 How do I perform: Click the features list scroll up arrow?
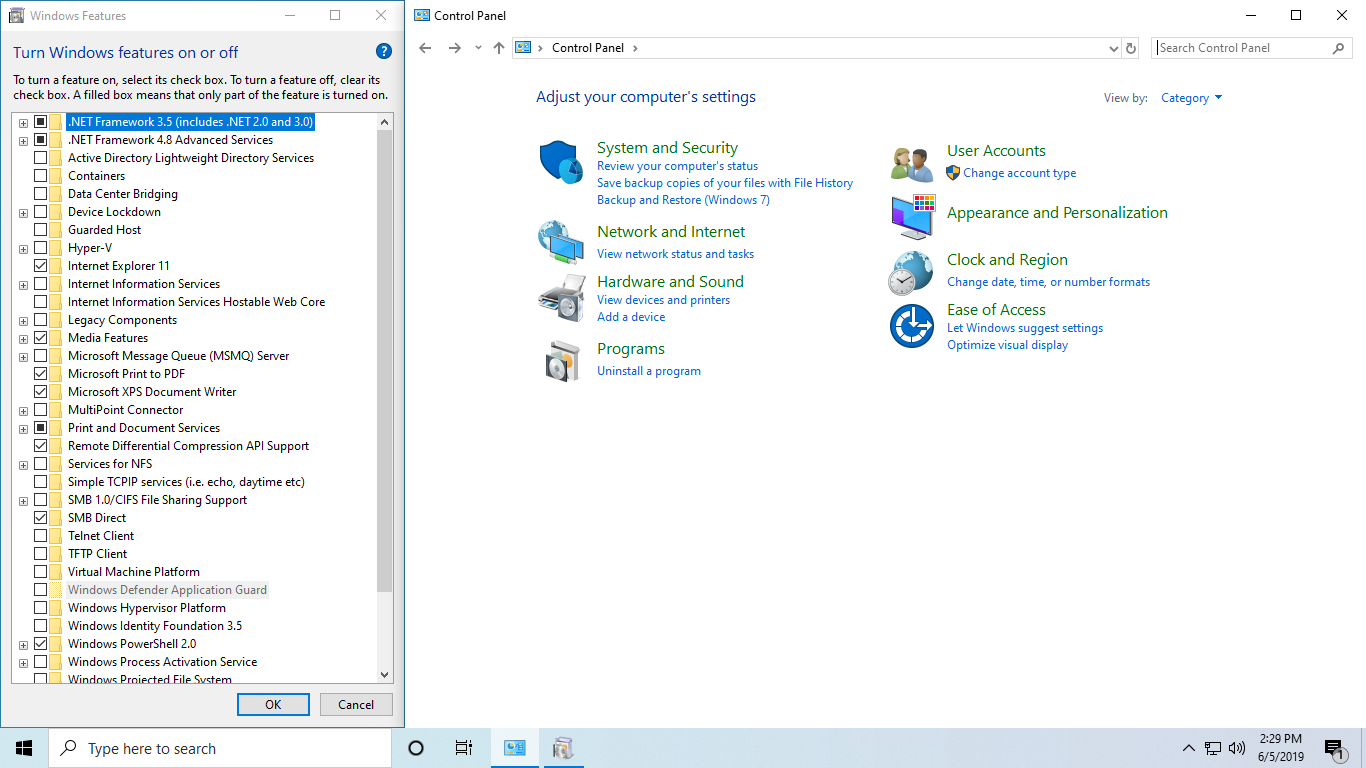click(x=385, y=122)
